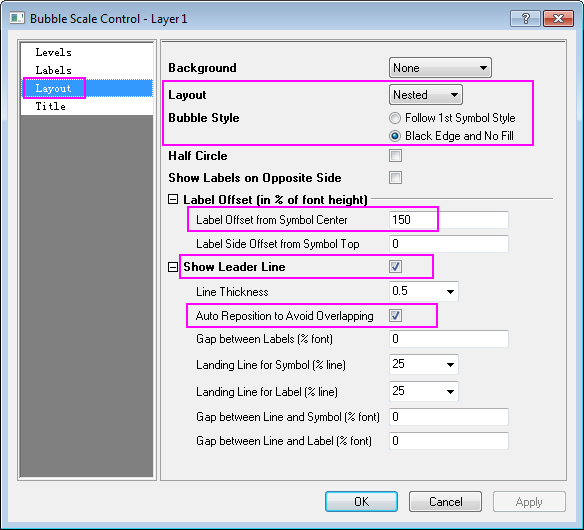The height and width of the screenshot is (530, 584).
Task: Uncheck Auto Reposition to Avoid Overlapping
Action: pyautogui.click(x=395, y=316)
